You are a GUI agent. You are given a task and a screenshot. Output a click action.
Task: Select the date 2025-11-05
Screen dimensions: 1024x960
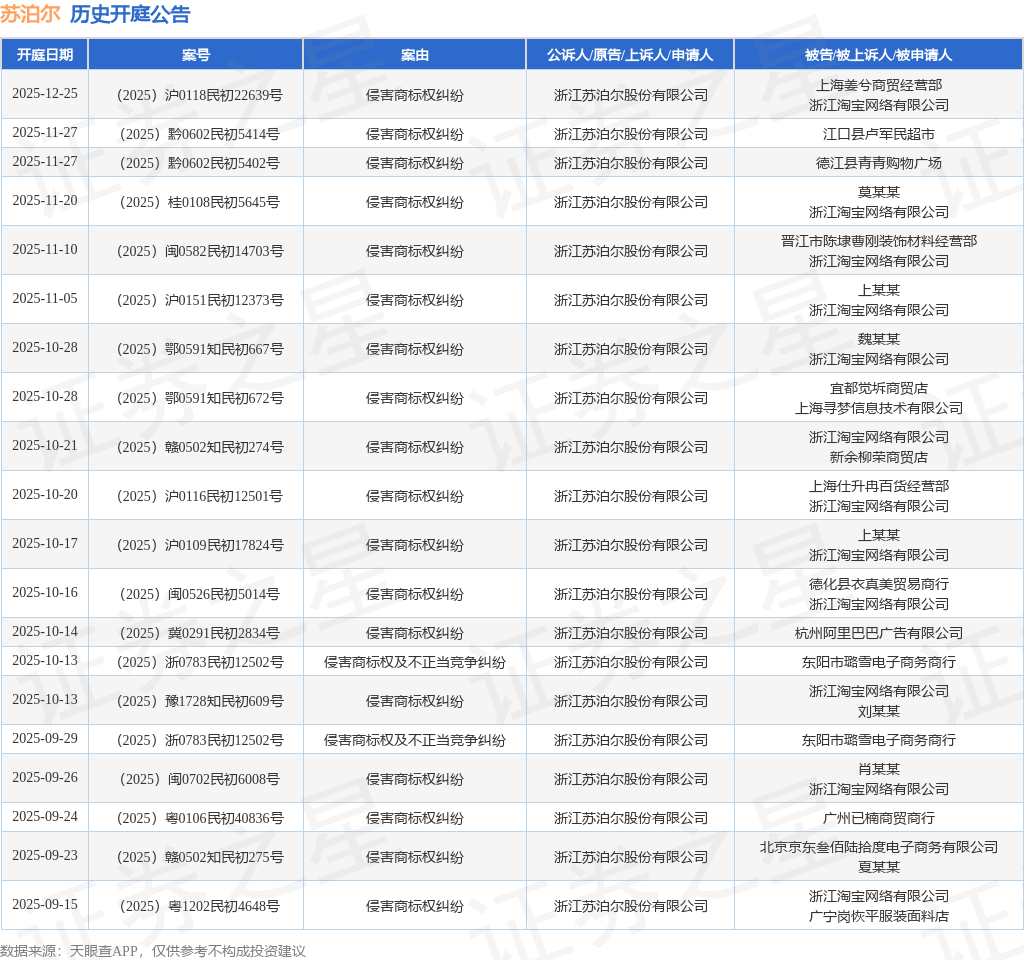[44, 298]
